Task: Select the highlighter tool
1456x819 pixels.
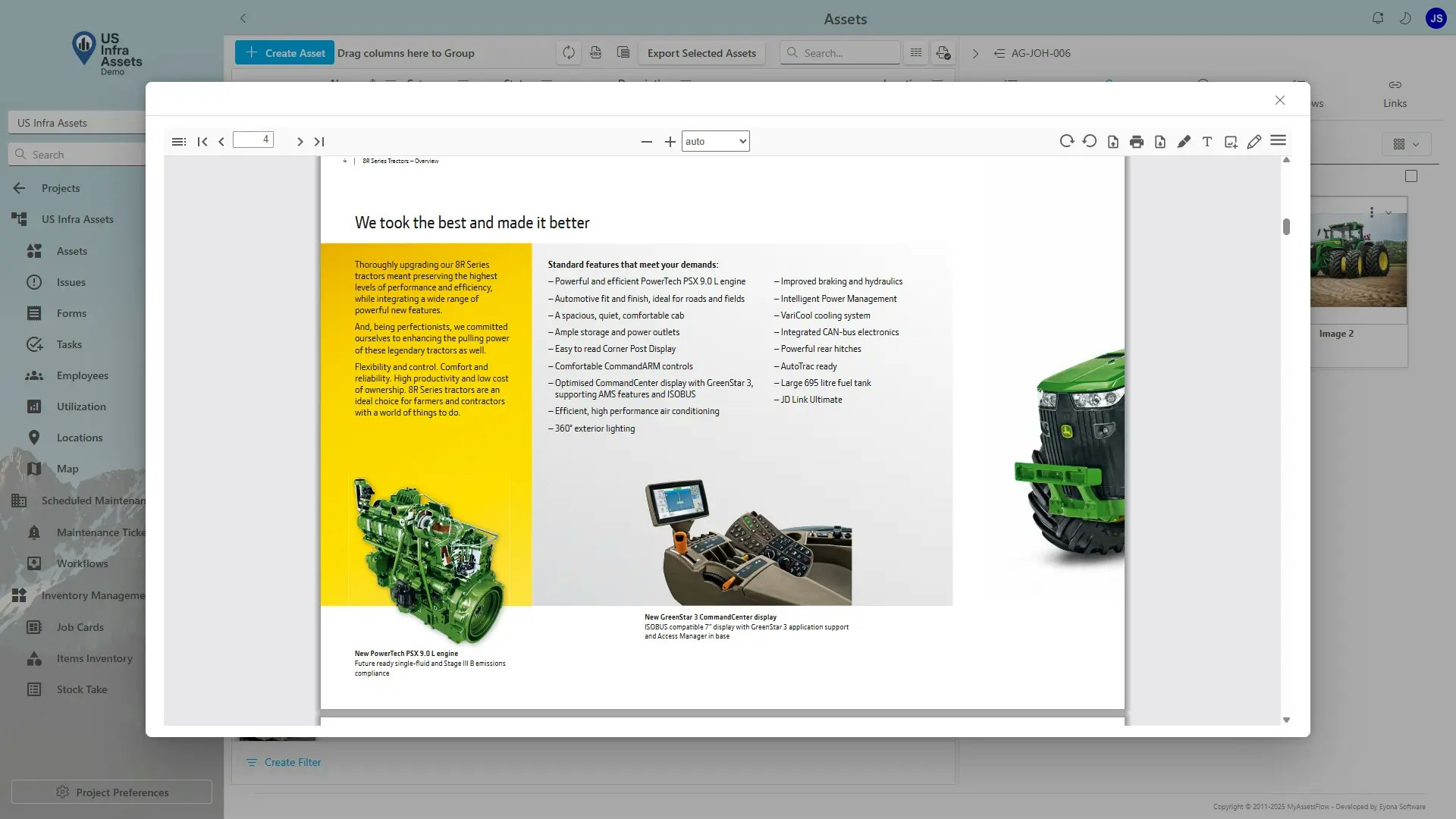Action: (x=1184, y=142)
